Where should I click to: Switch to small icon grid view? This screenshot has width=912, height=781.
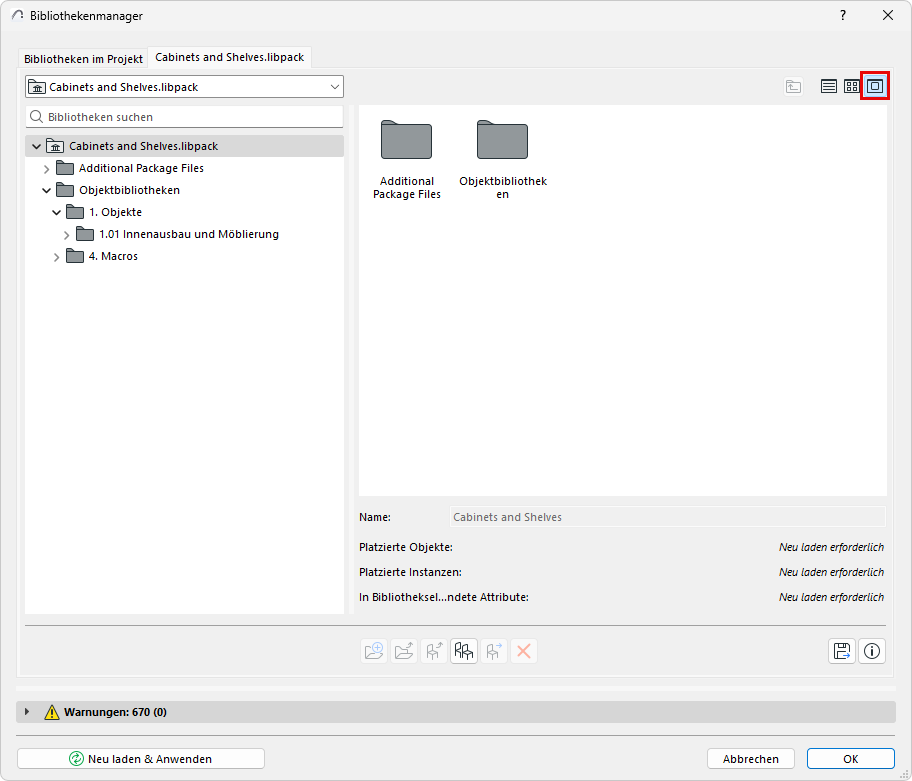pyautogui.click(x=852, y=87)
